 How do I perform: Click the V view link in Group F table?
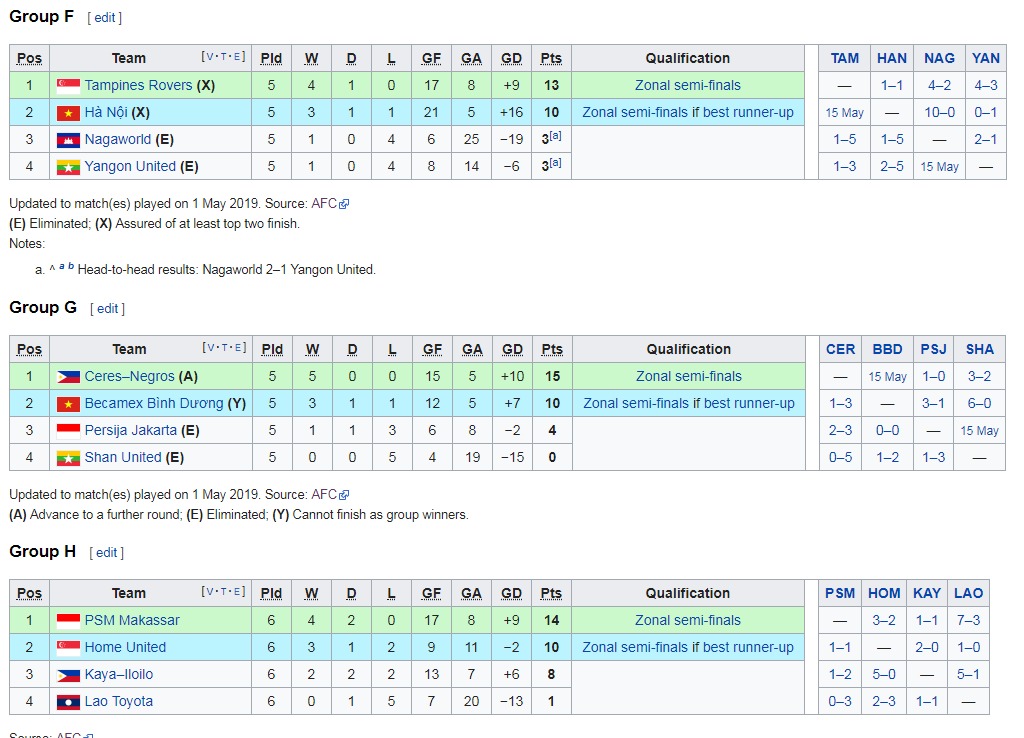click(210, 57)
